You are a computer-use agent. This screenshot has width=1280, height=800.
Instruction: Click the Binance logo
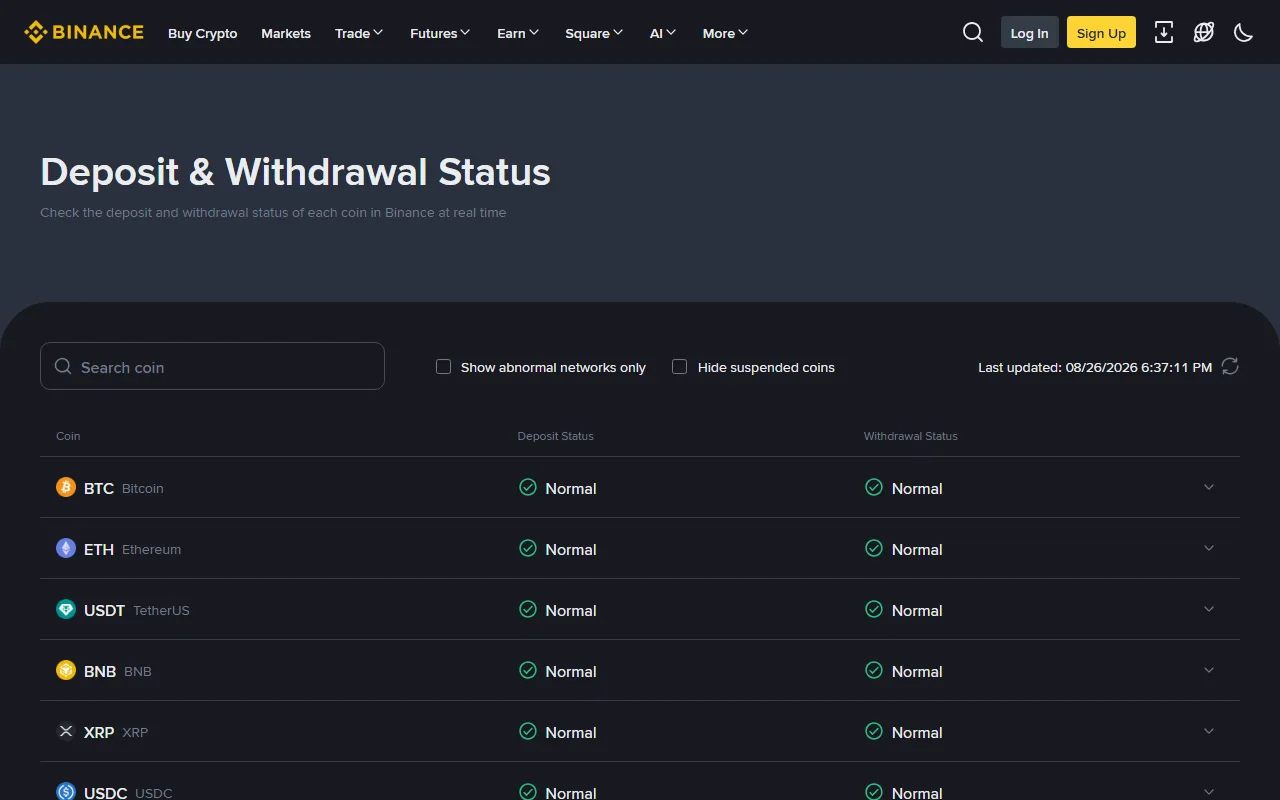(84, 33)
